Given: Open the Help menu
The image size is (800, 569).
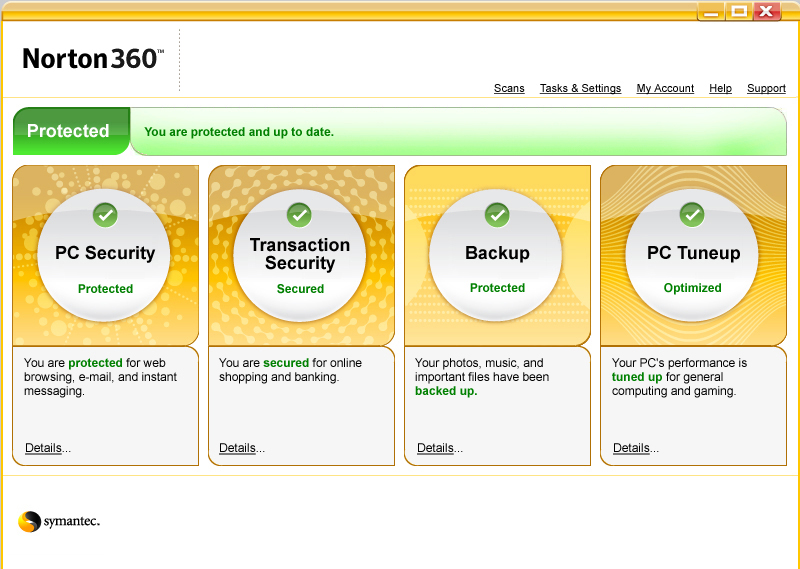Looking at the screenshot, I should pyautogui.click(x=720, y=88).
